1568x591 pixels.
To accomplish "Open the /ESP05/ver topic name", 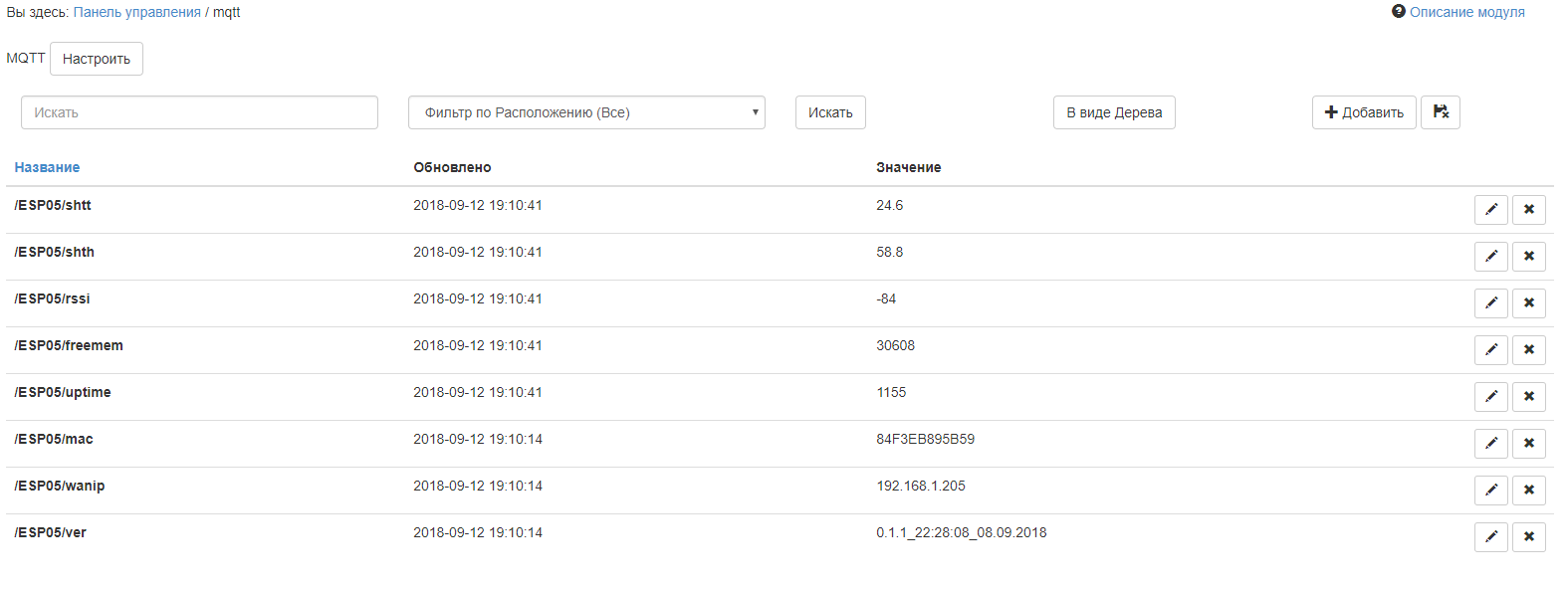I will [51, 532].
